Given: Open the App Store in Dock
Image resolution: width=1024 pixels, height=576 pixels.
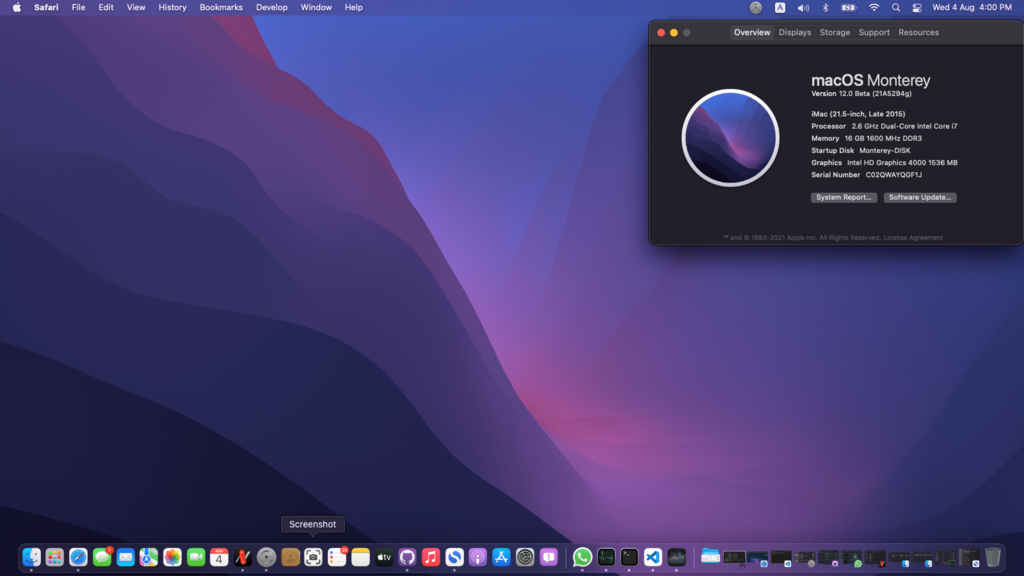Looking at the screenshot, I should click(502, 557).
